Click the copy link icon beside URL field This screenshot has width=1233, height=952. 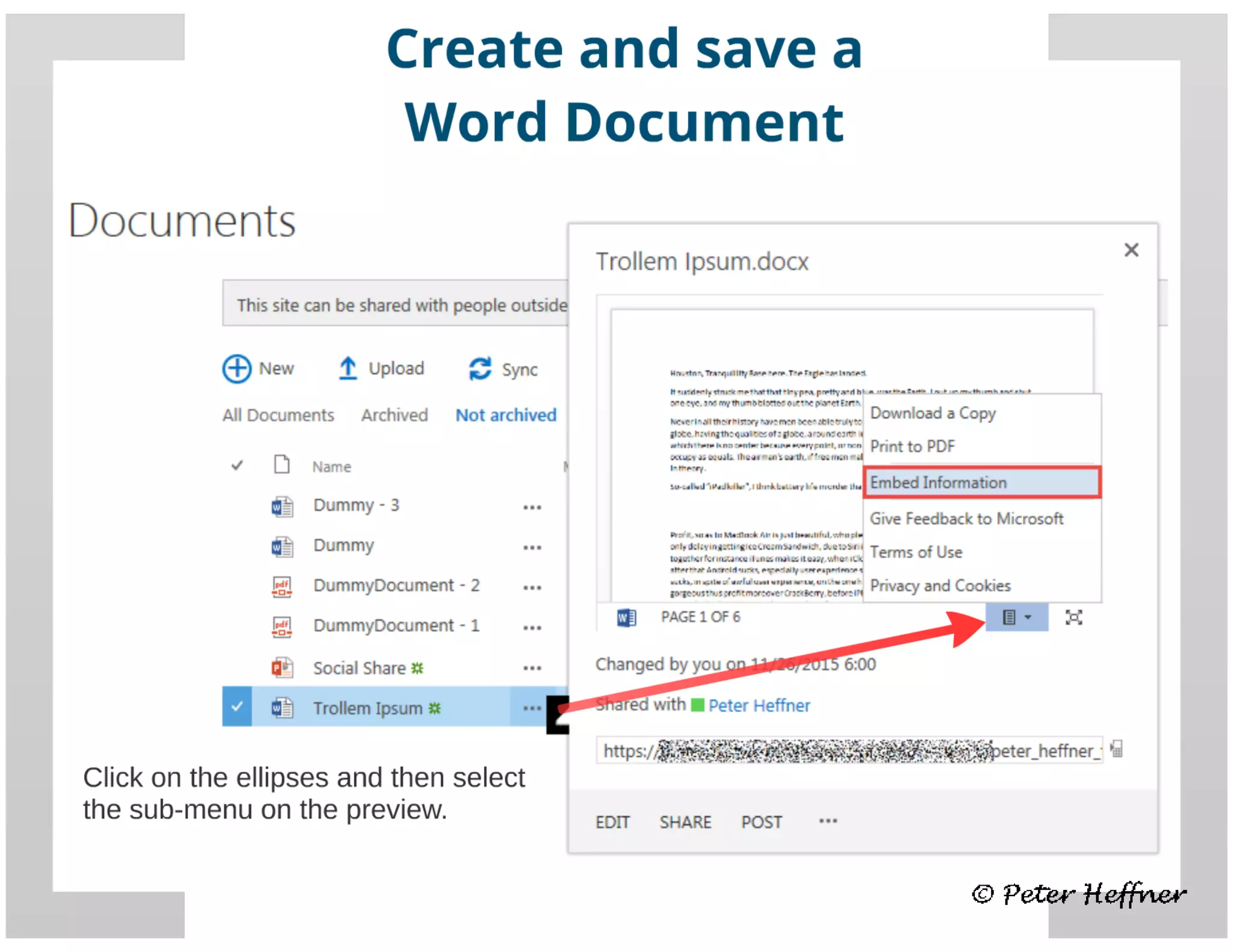tap(1117, 749)
